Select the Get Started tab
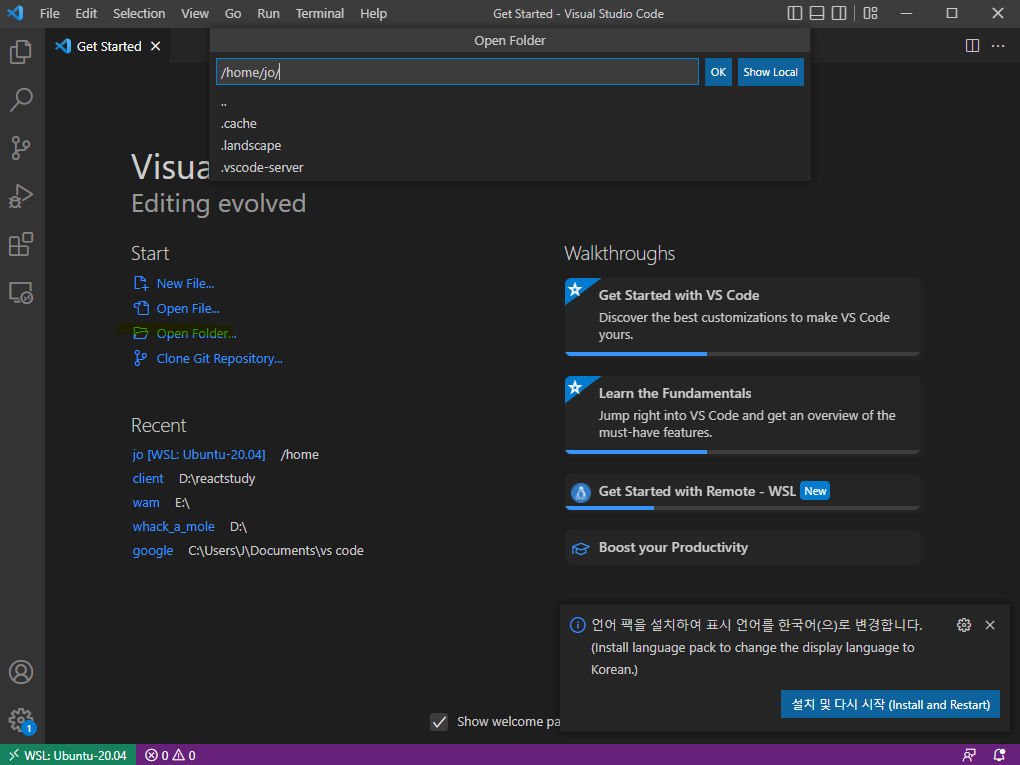This screenshot has width=1020, height=765. [x=107, y=46]
